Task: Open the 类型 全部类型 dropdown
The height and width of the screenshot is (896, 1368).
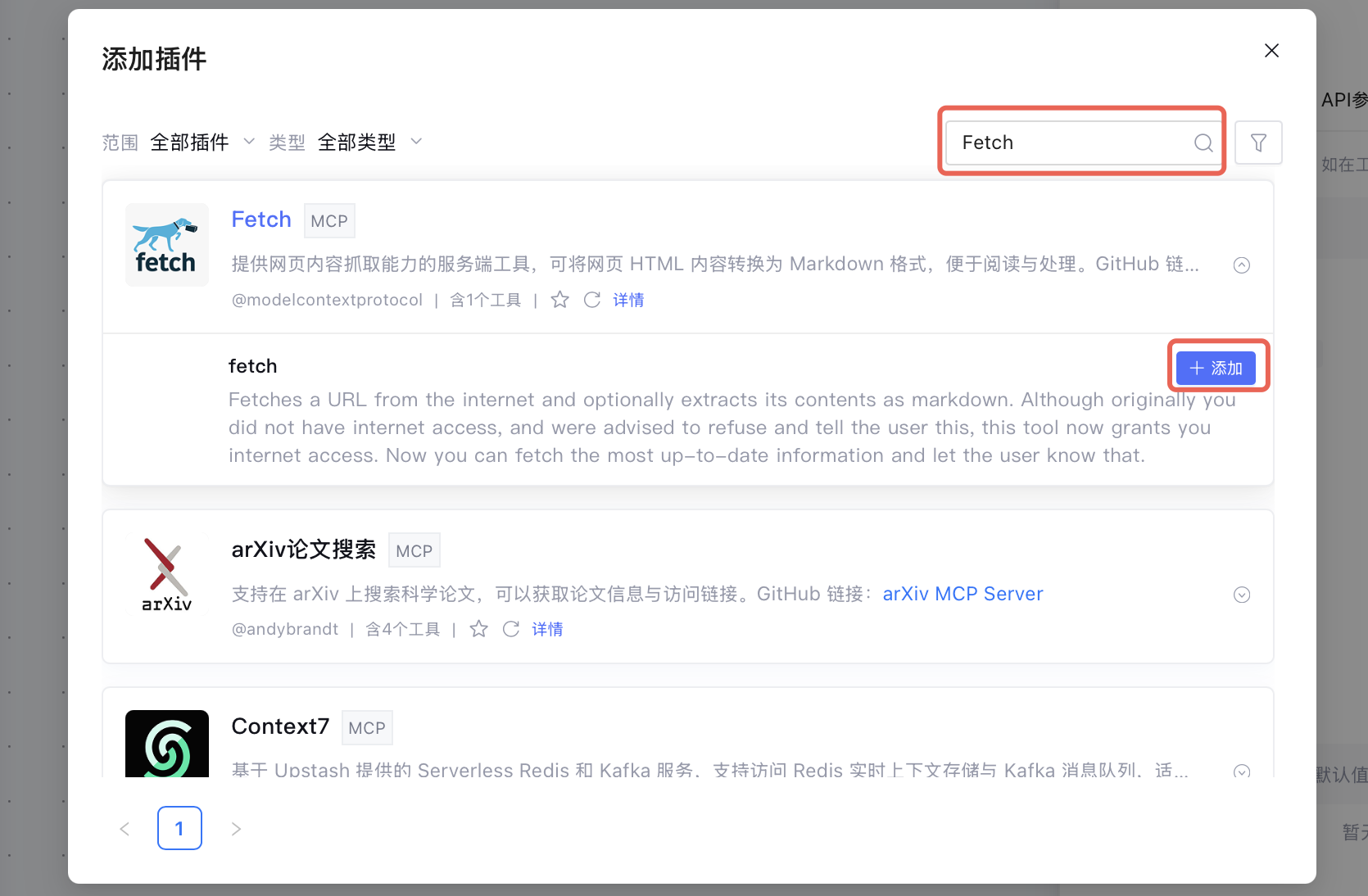Action: [x=369, y=143]
